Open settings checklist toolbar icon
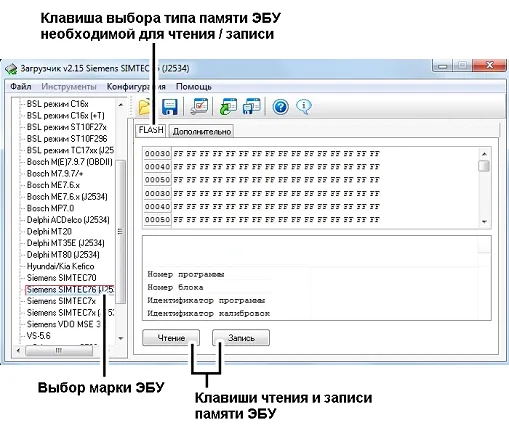Viewport: 509px width, 428px height. coord(199,107)
